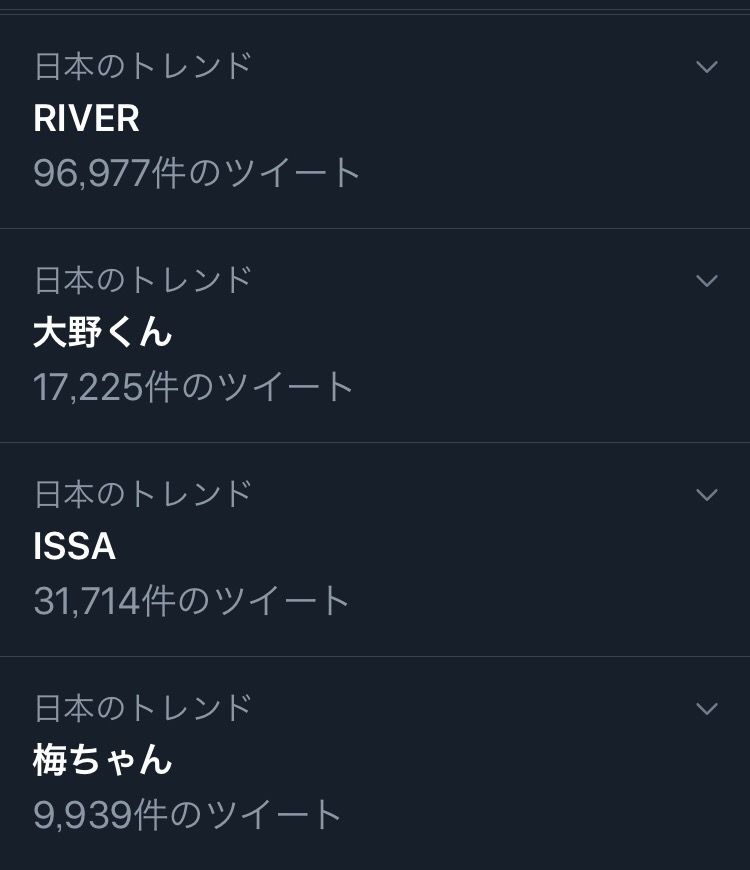Select the 31,714件のツイート count text
The width and height of the screenshot is (750, 870).
tap(191, 600)
